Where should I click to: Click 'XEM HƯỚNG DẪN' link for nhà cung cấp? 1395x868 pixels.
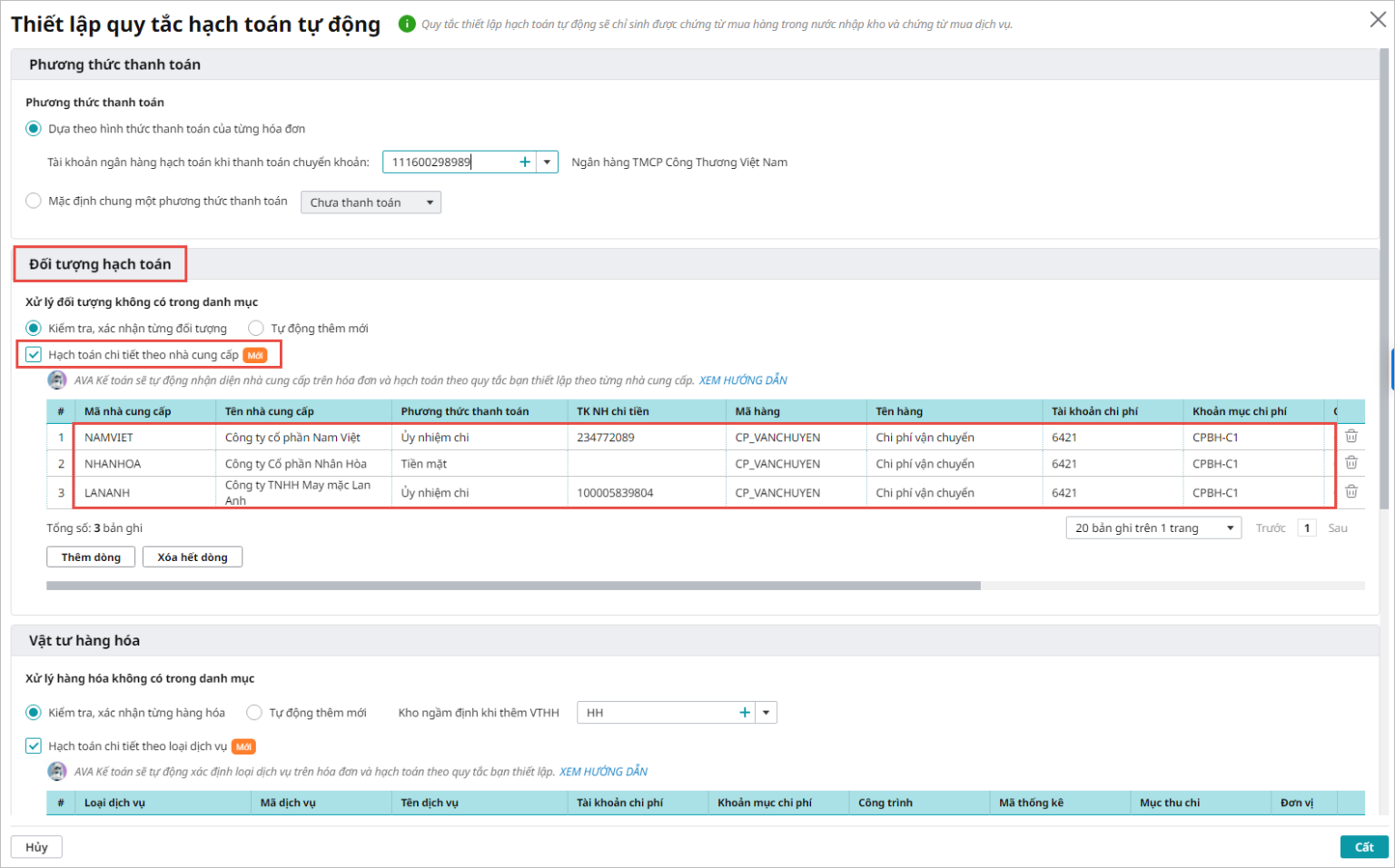[x=743, y=380]
